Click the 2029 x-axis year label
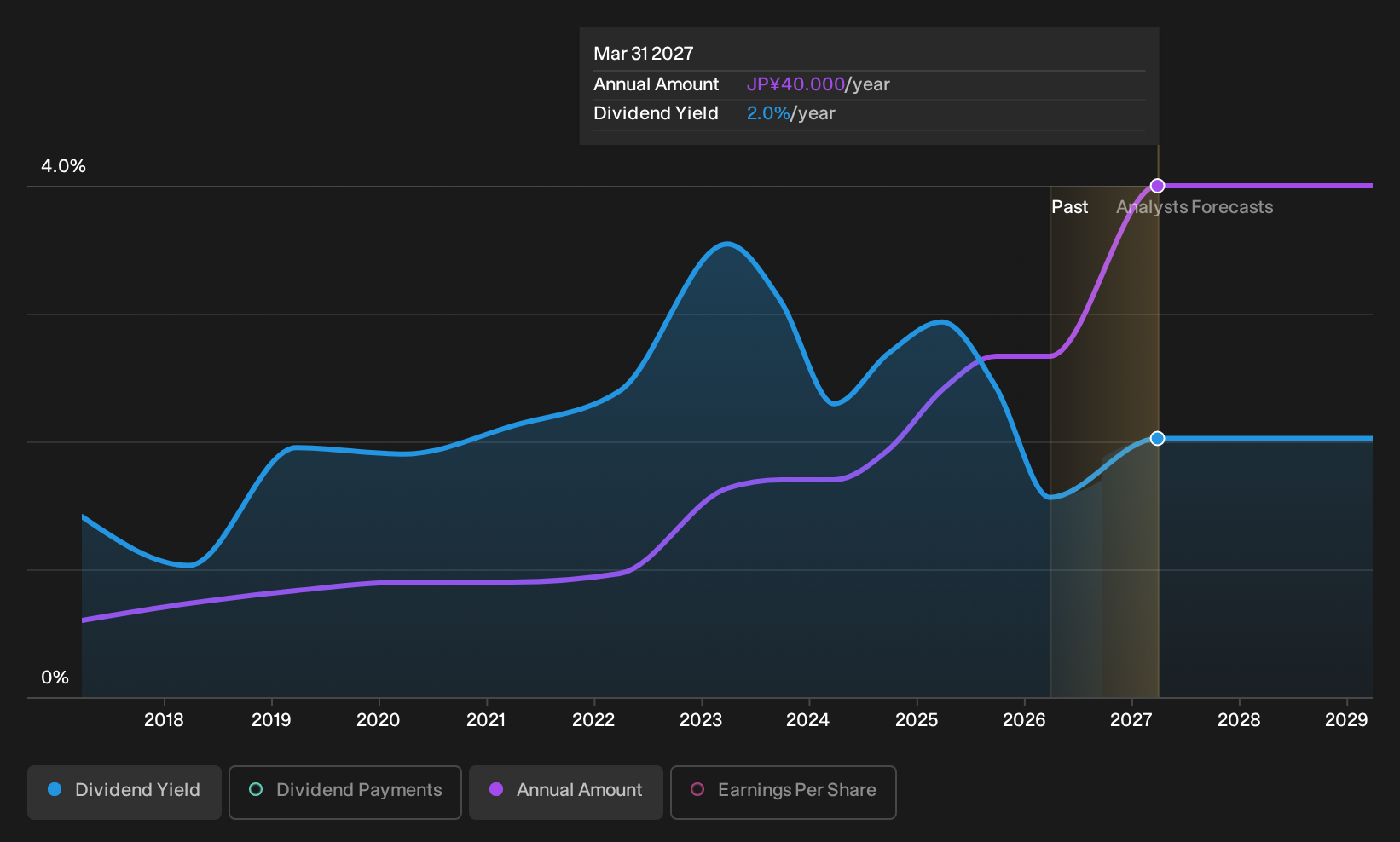 (1346, 720)
